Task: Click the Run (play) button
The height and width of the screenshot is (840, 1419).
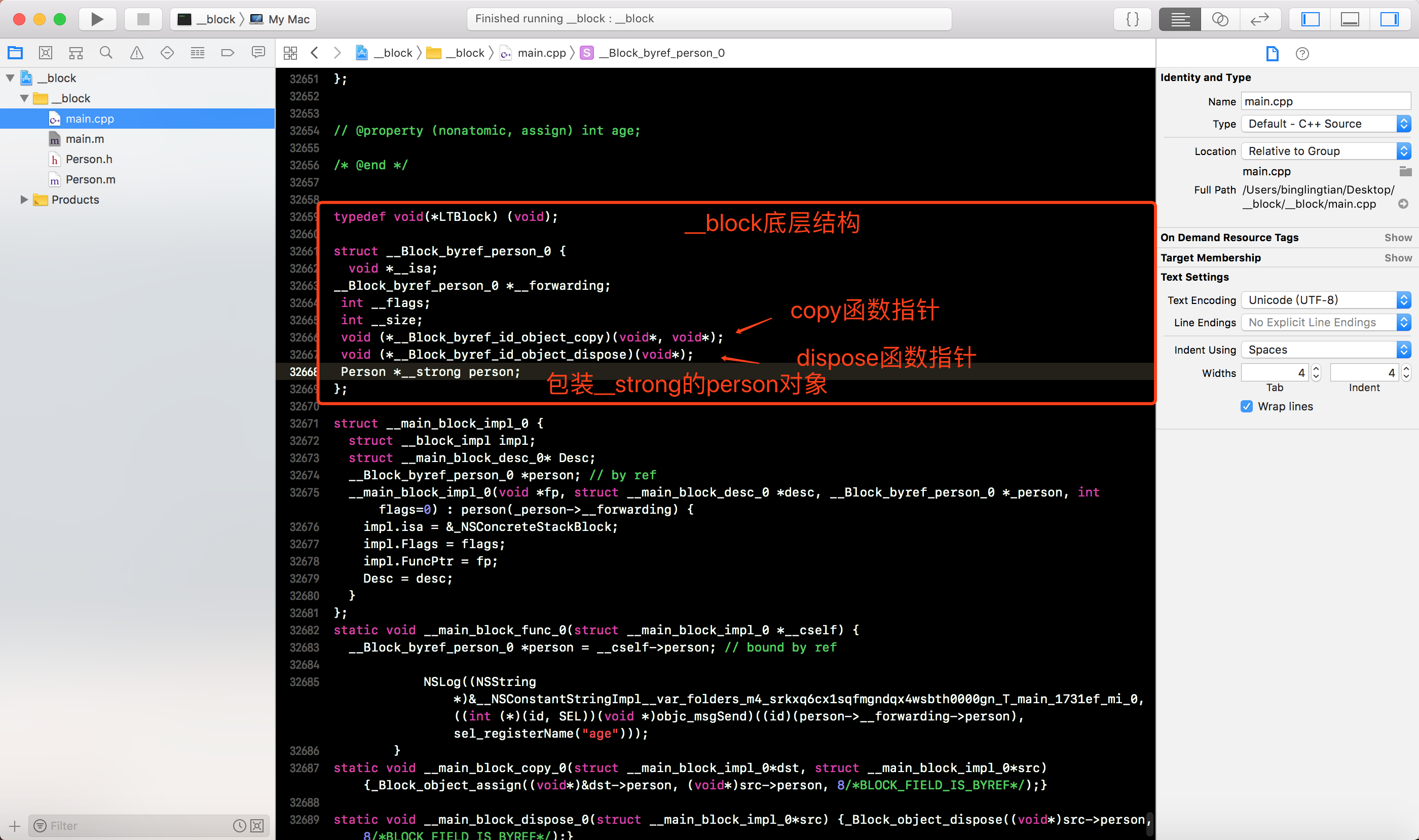Action: 97,19
